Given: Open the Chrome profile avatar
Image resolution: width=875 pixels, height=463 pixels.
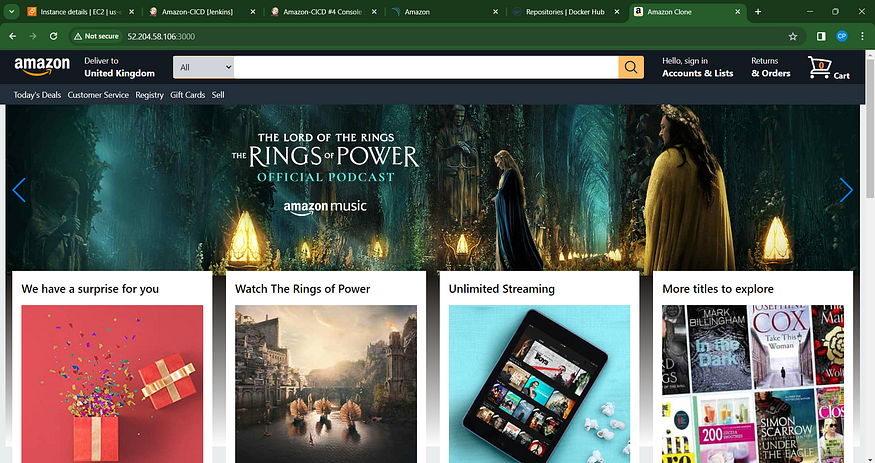Looking at the screenshot, I should click(x=842, y=36).
